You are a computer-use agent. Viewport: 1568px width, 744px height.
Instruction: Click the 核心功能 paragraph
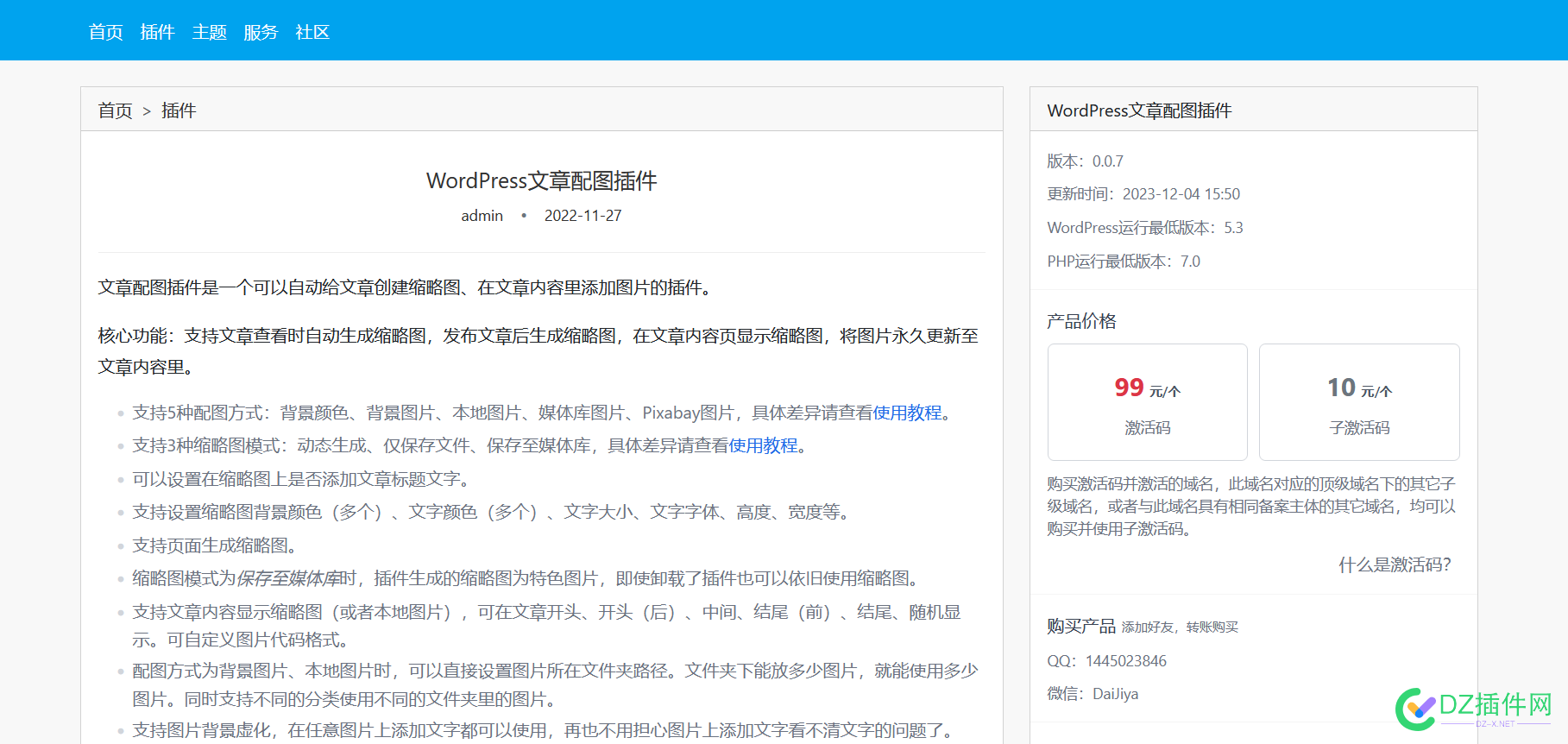tap(538, 351)
